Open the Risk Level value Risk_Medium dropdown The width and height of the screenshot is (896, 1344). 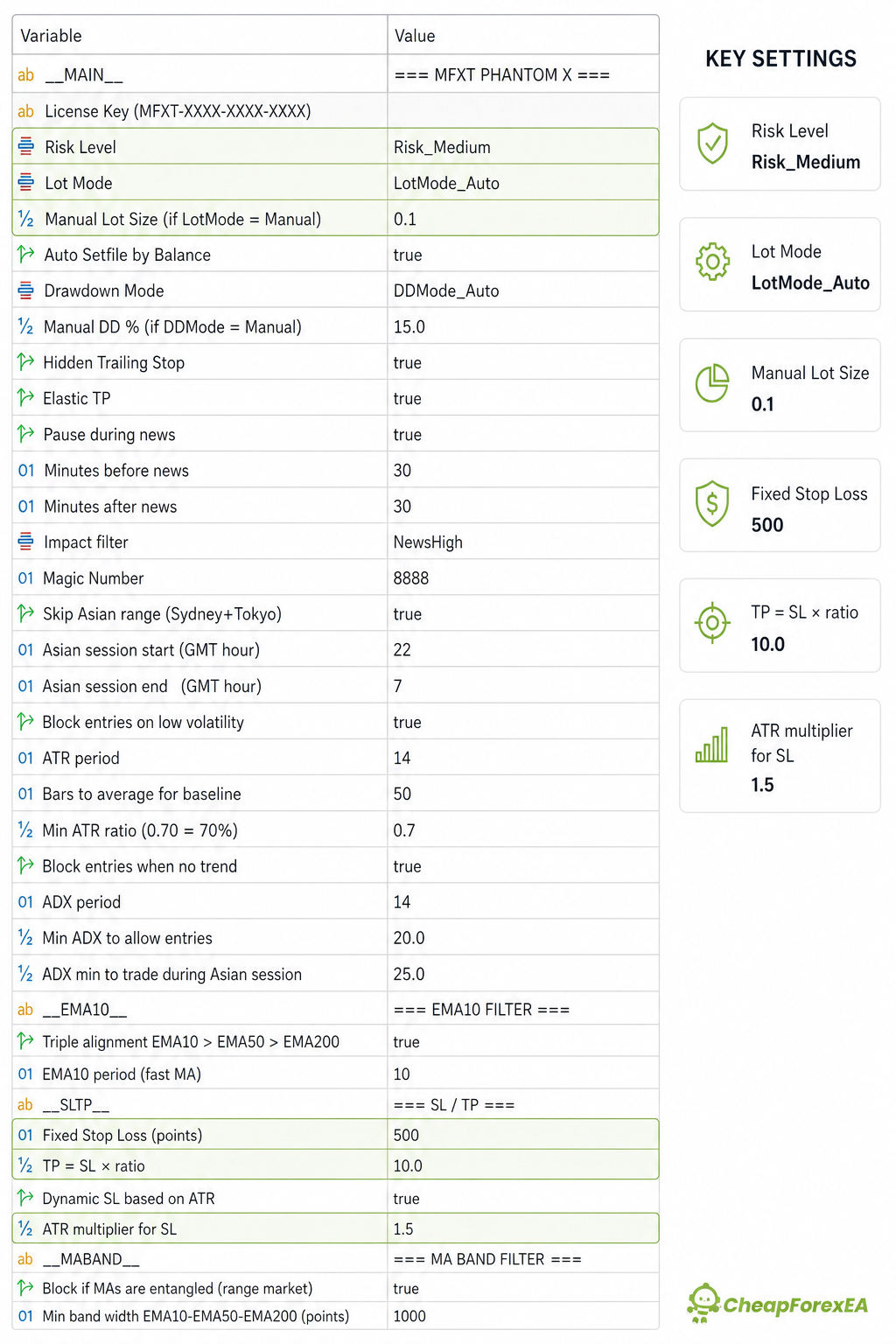522,147
